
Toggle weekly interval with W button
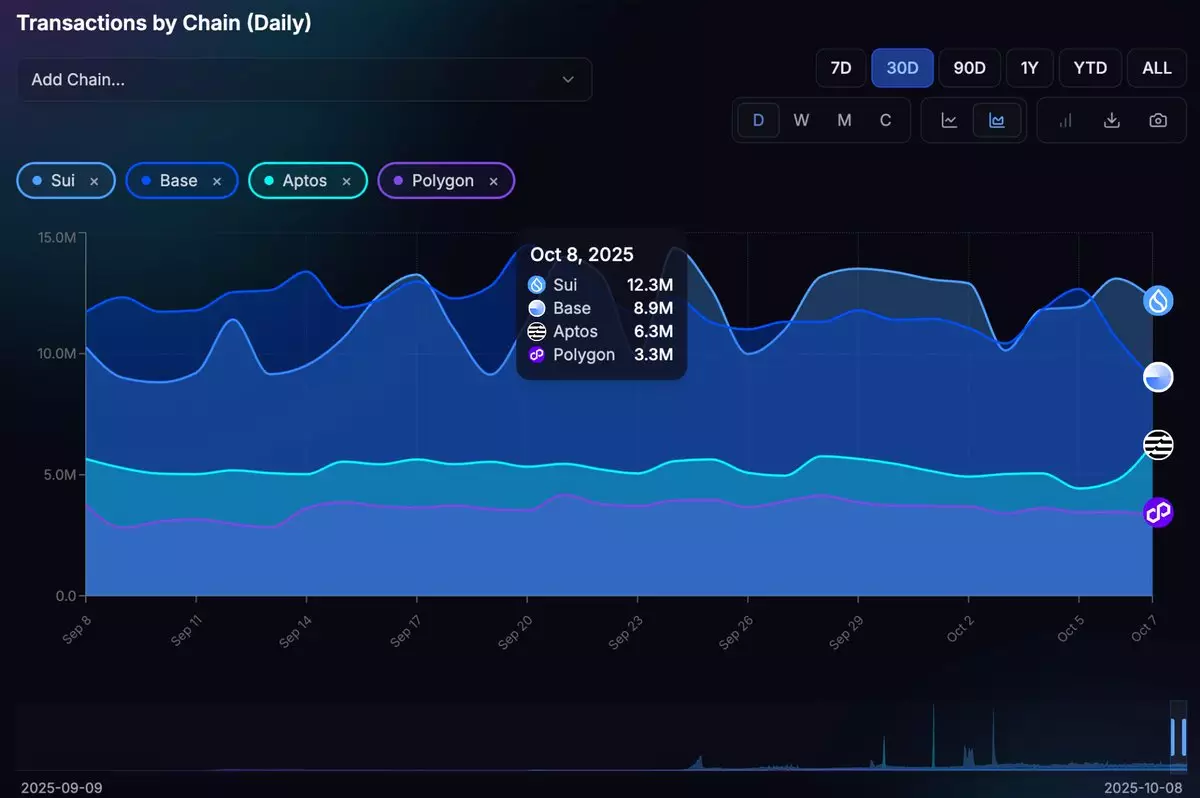801,120
